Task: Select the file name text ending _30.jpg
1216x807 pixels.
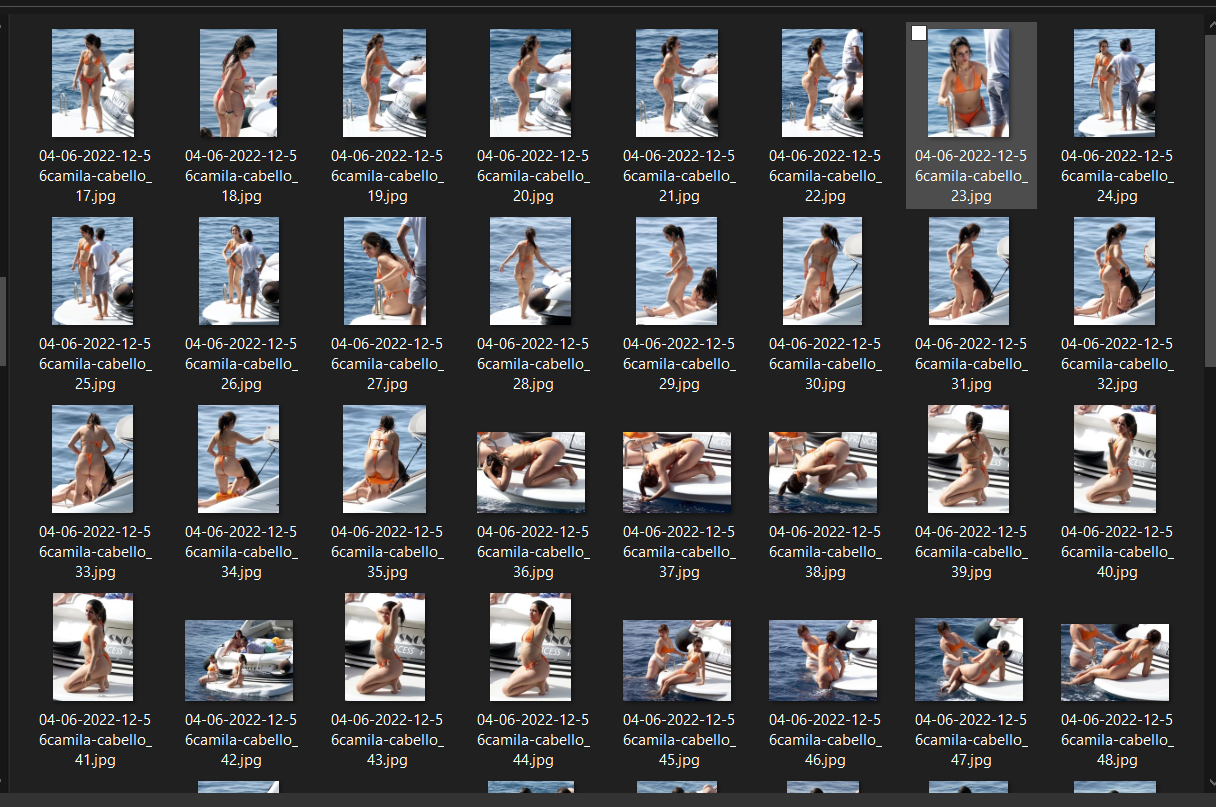Action: [x=824, y=364]
